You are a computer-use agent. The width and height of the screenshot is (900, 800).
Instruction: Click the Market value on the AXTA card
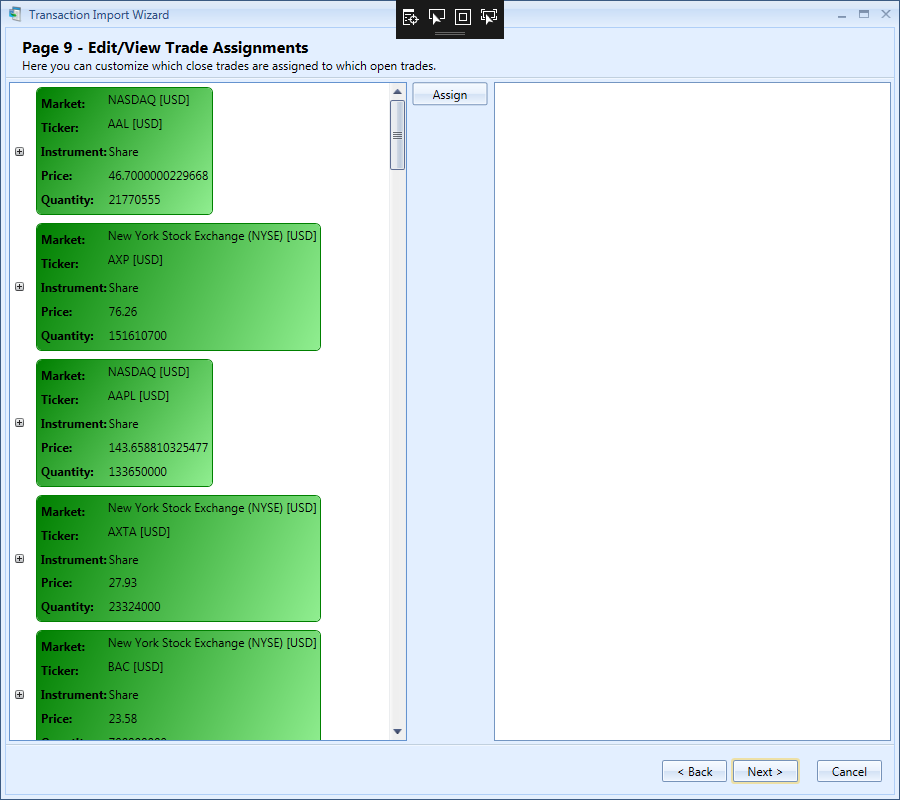point(212,508)
